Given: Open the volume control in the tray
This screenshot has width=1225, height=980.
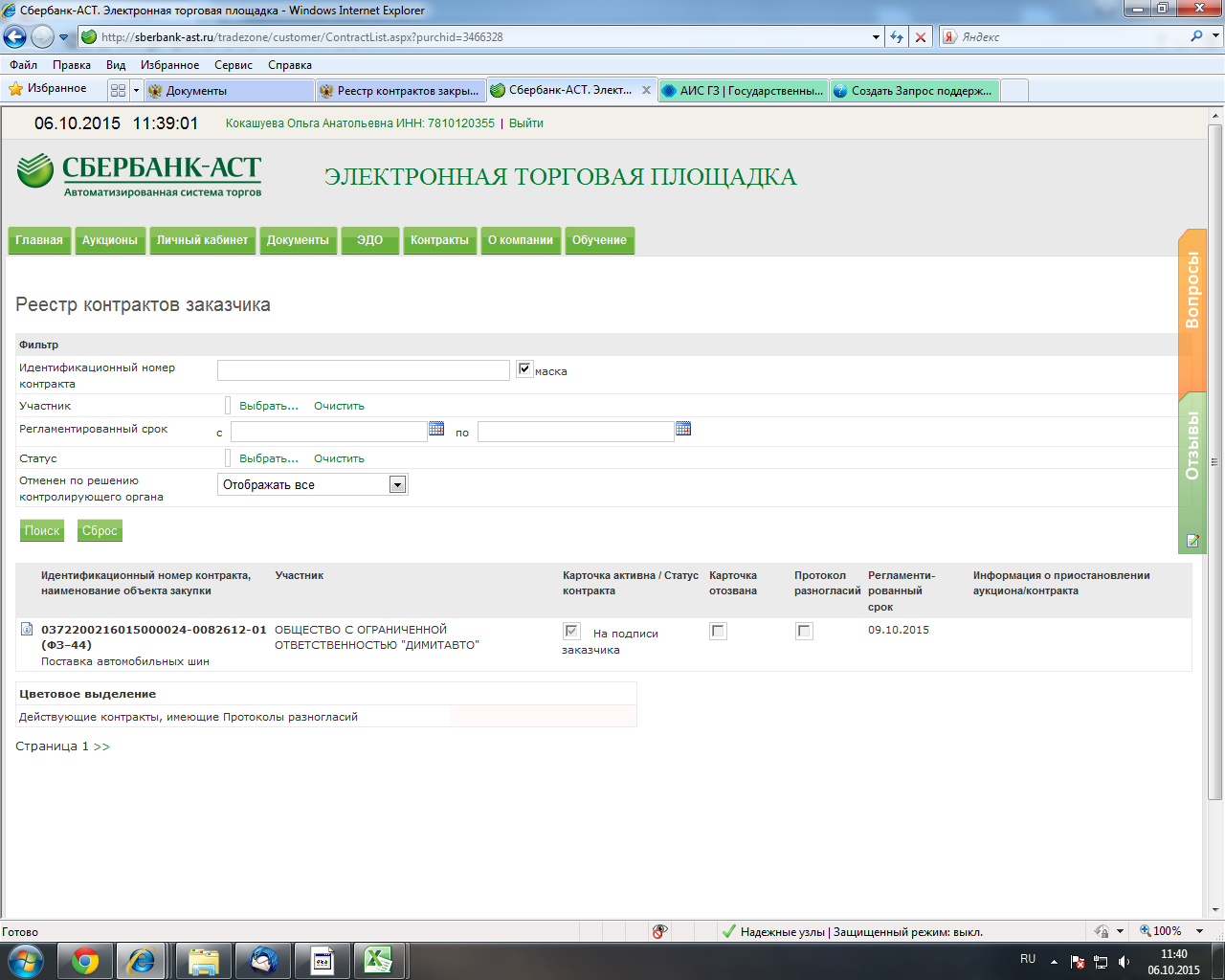Looking at the screenshot, I should pos(1124,962).
